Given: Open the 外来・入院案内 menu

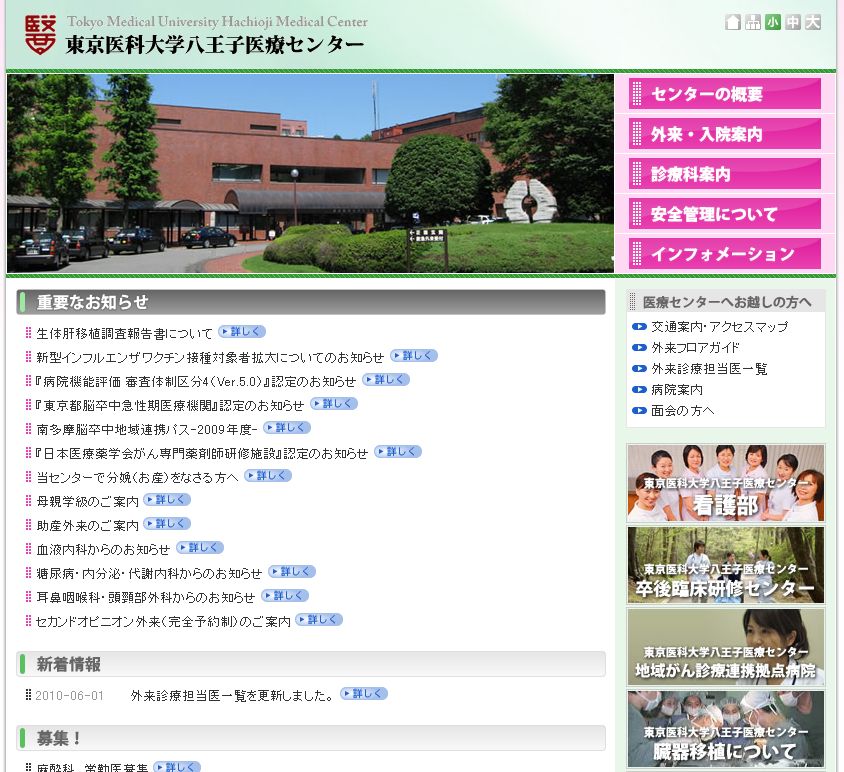Looking at the screenshot, I should (725, 134).
